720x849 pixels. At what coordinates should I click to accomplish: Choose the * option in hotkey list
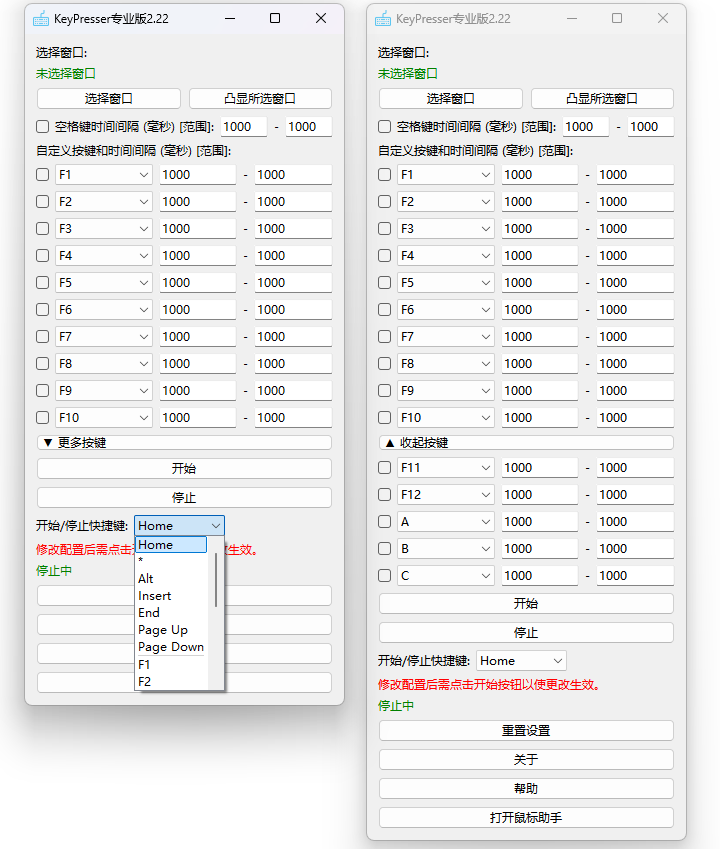[x=171, y=561]
